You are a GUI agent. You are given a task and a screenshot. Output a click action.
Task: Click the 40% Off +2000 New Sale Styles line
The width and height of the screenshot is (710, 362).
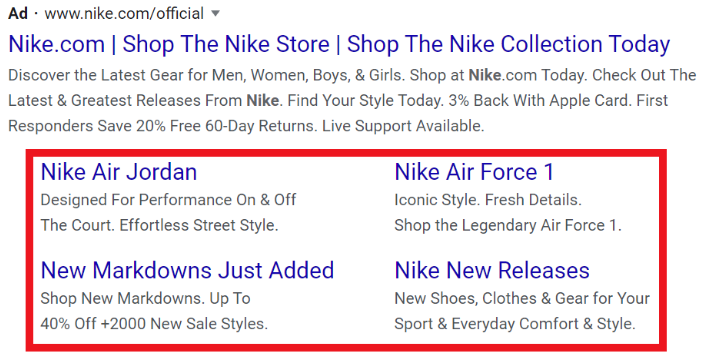[154, 324]
